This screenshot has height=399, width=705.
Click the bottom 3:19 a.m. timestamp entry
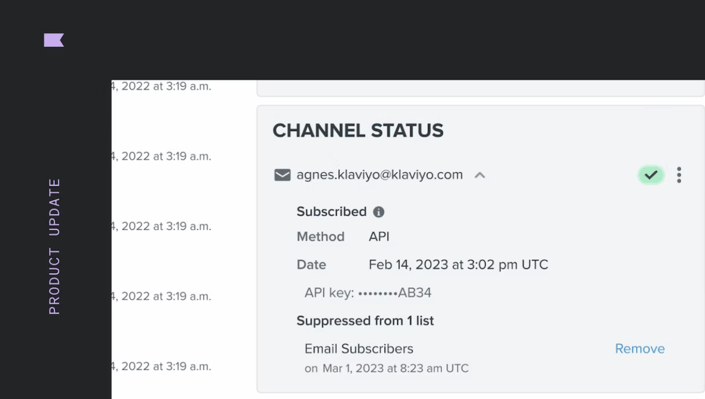point(161,366)
